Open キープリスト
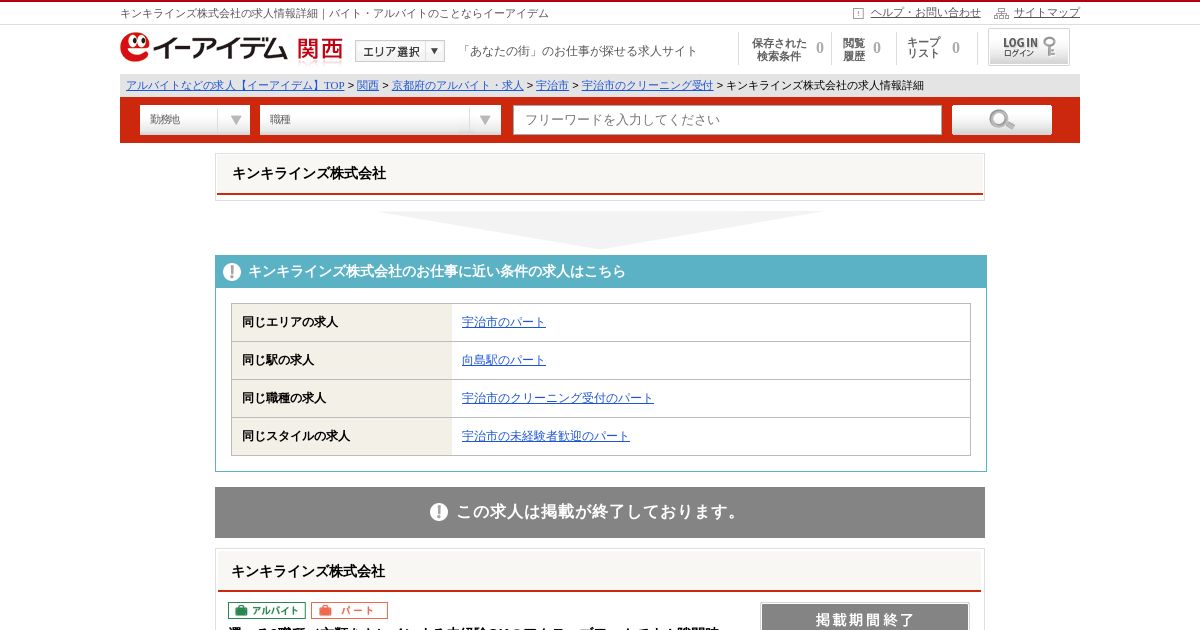The image size is (1200, 630). pyautogui.click(x=932, y=48)
